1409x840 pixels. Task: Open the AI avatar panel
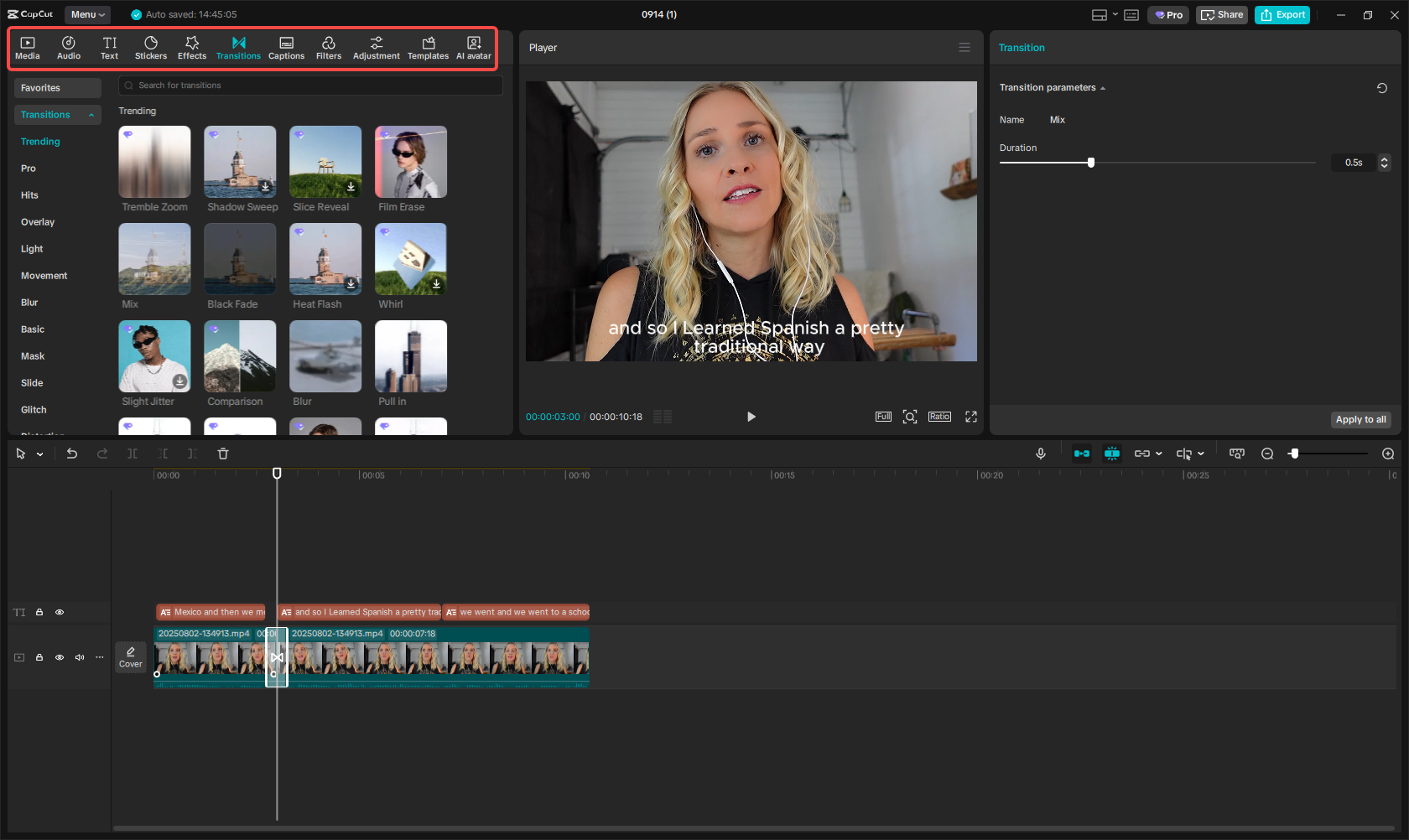[x=473, y=46]
